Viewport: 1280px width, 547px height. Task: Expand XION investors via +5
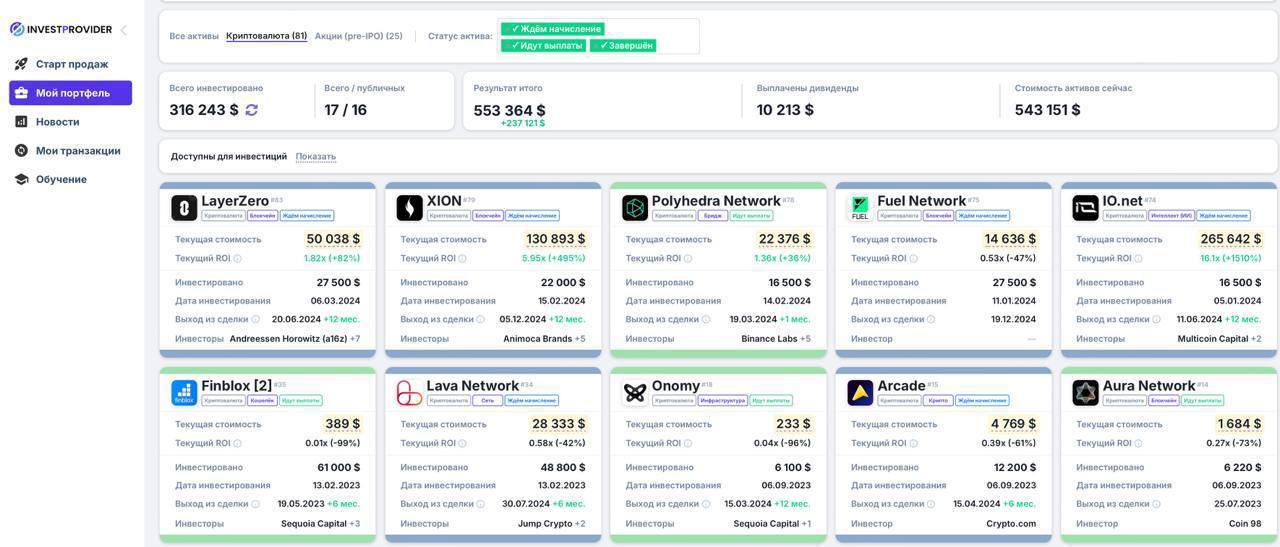coord(580,339)
